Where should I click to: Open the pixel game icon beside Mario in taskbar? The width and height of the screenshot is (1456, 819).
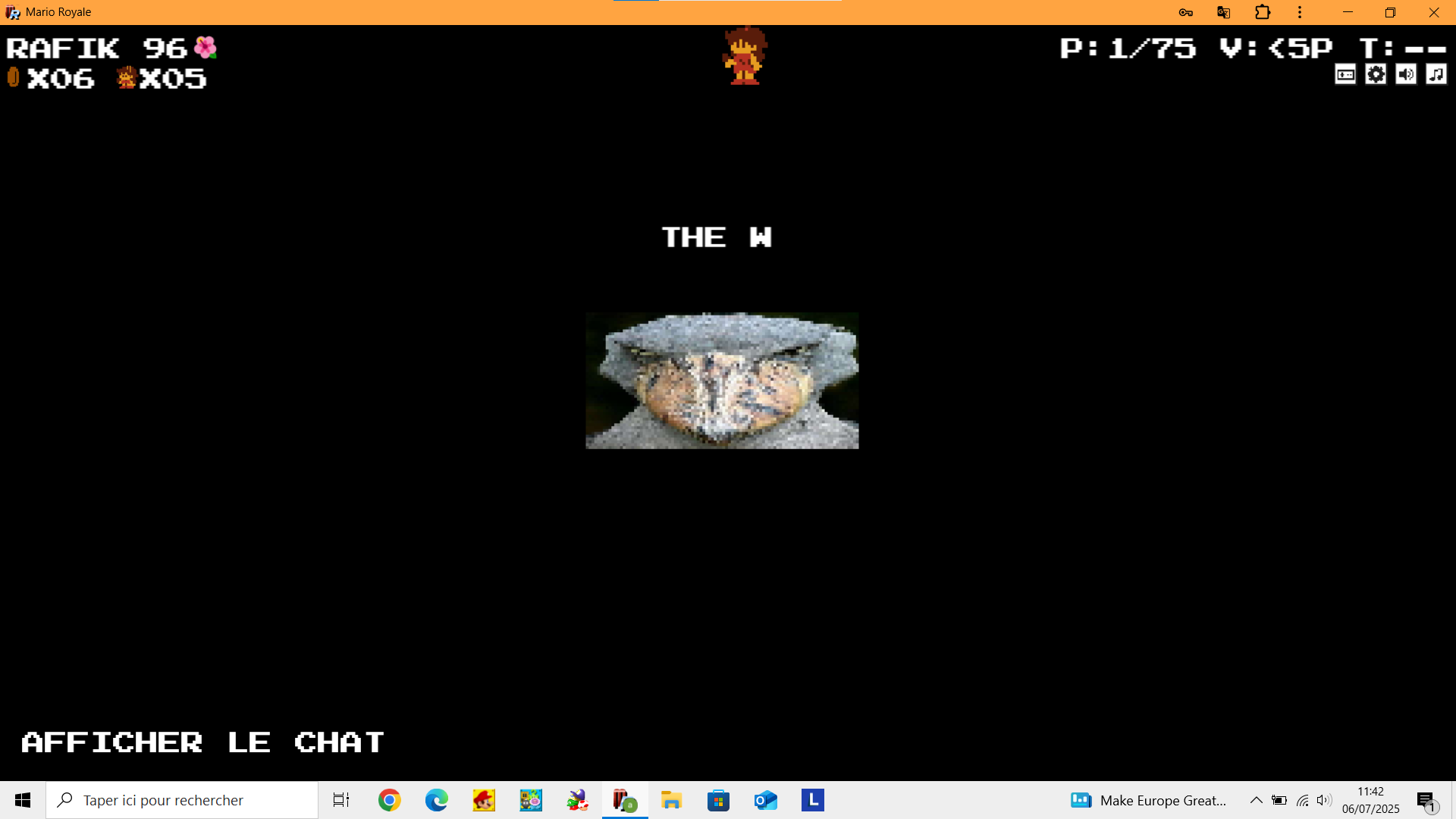point(531,800)
